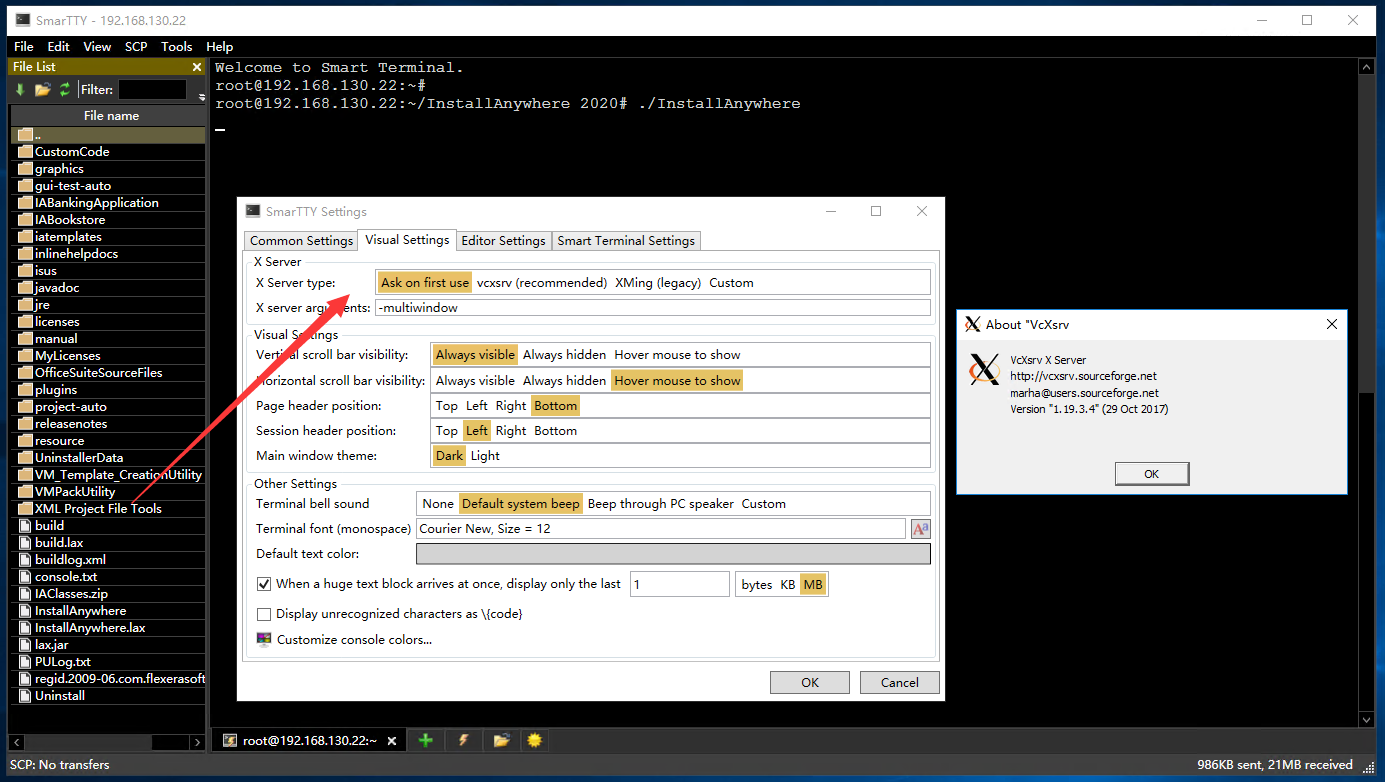Select 'Custom' X Server type
This screenshot has height=782, width=1385.
[x=731, y=283]
